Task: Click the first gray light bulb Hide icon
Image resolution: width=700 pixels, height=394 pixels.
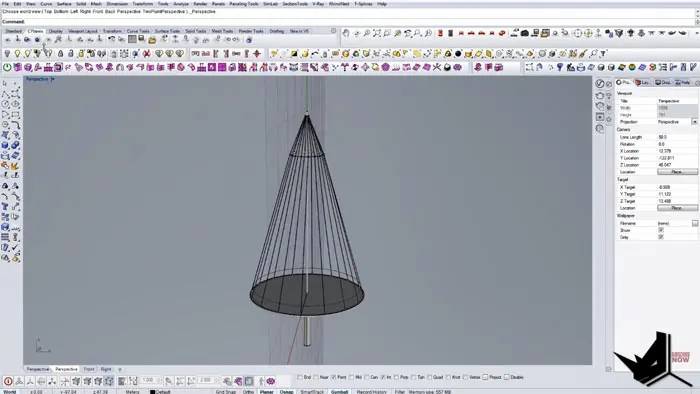Action: tap(7, 54)
